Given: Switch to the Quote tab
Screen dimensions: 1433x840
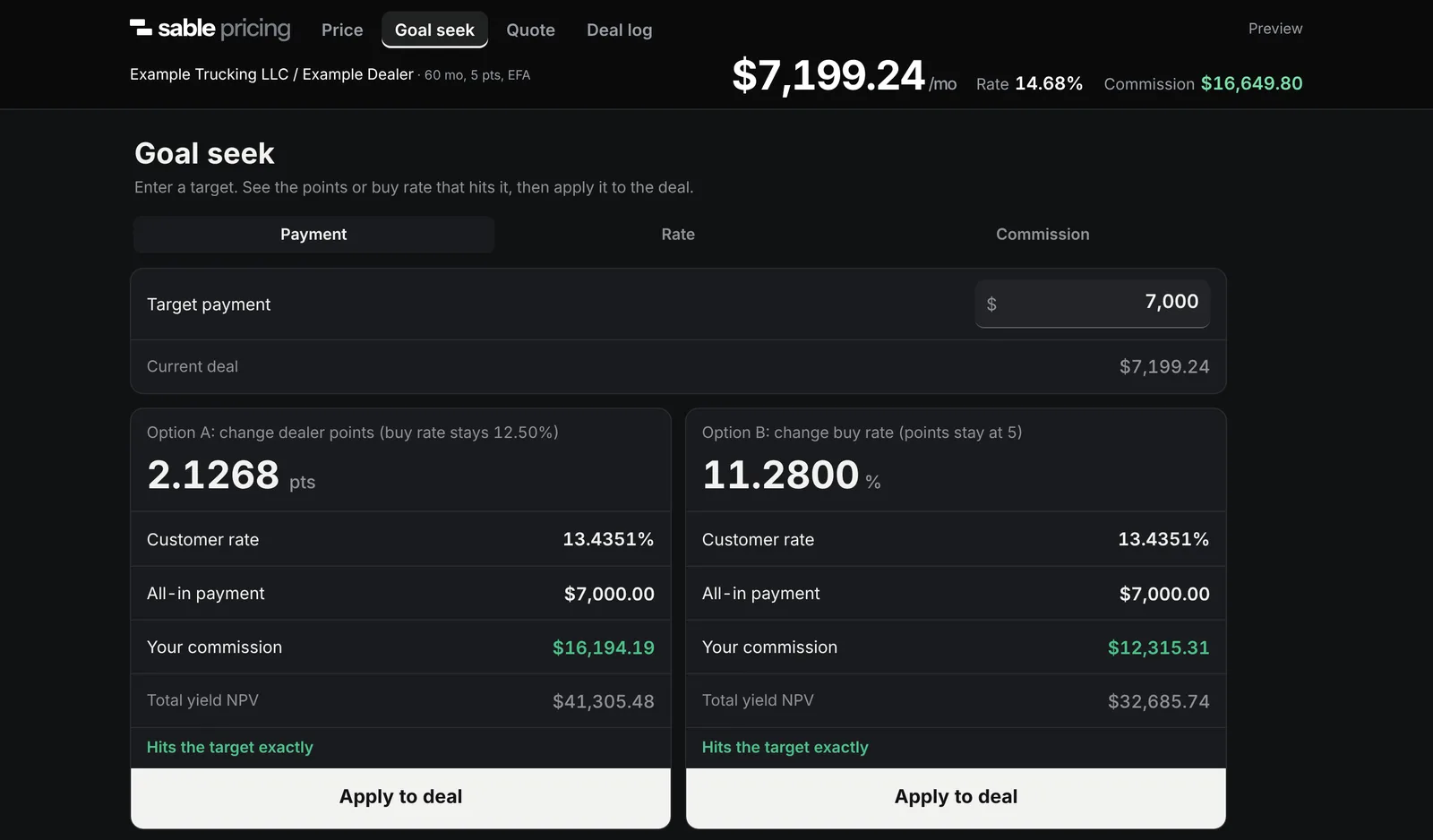Looking at the screenshot, I should pos(530,30).
